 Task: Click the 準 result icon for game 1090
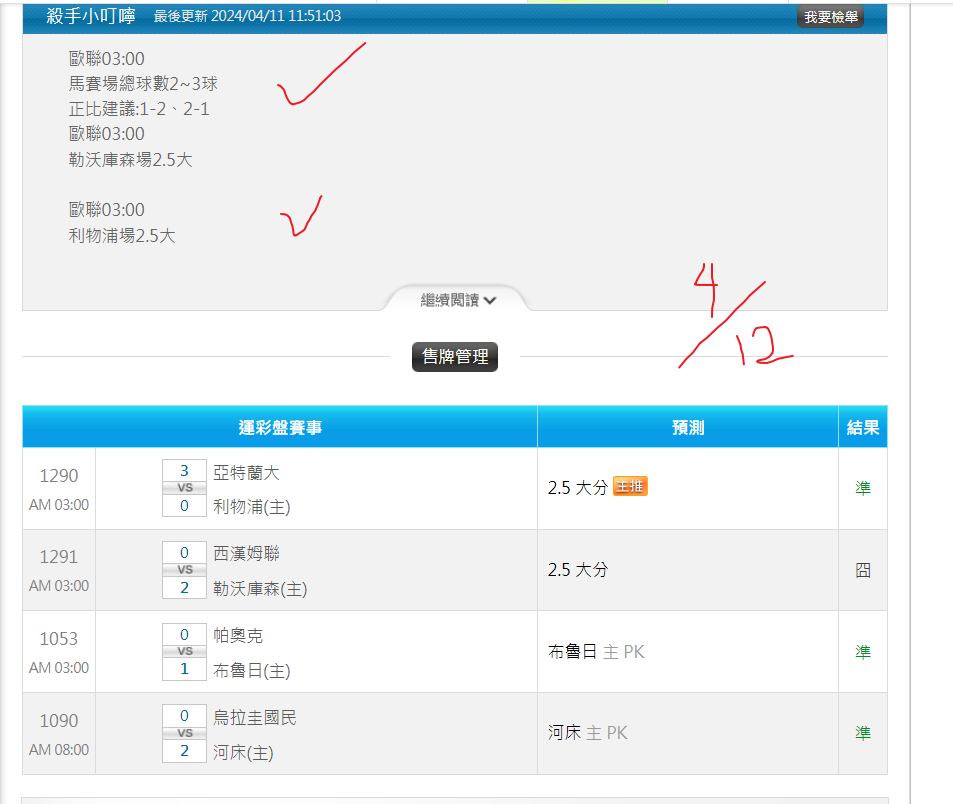point(862,733)
